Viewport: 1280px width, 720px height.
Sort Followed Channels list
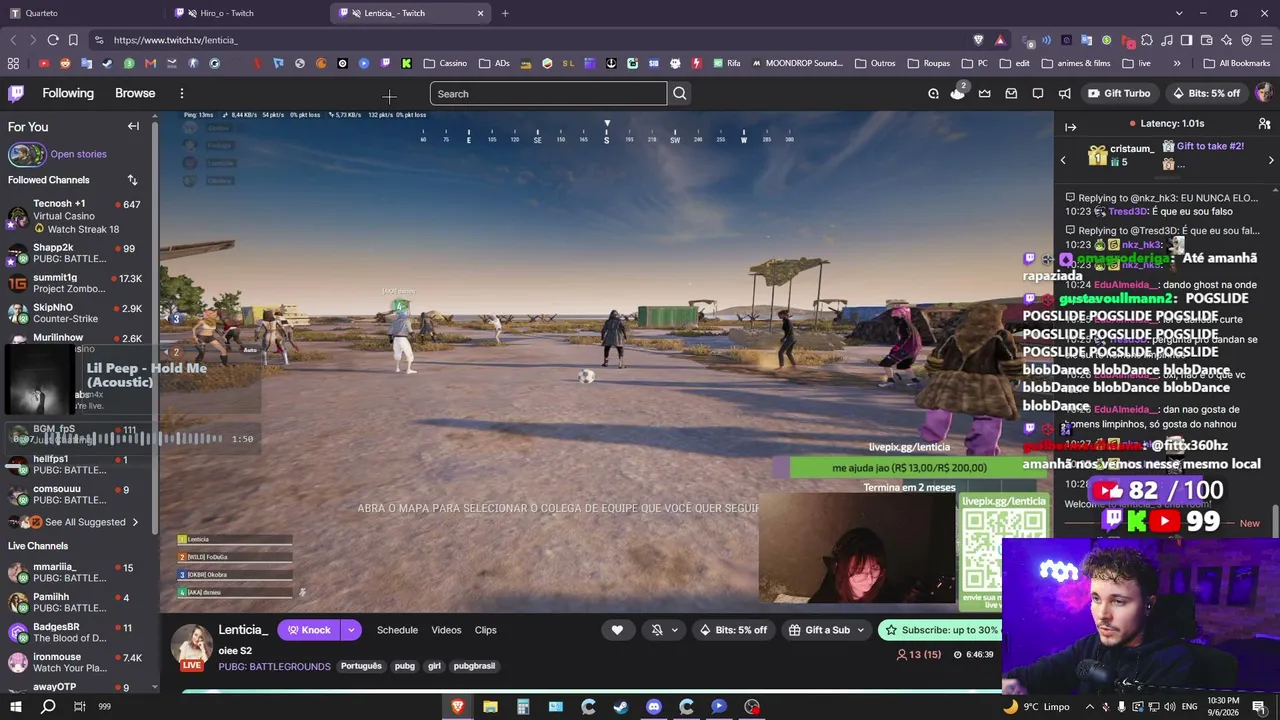(x=132, y=180)
